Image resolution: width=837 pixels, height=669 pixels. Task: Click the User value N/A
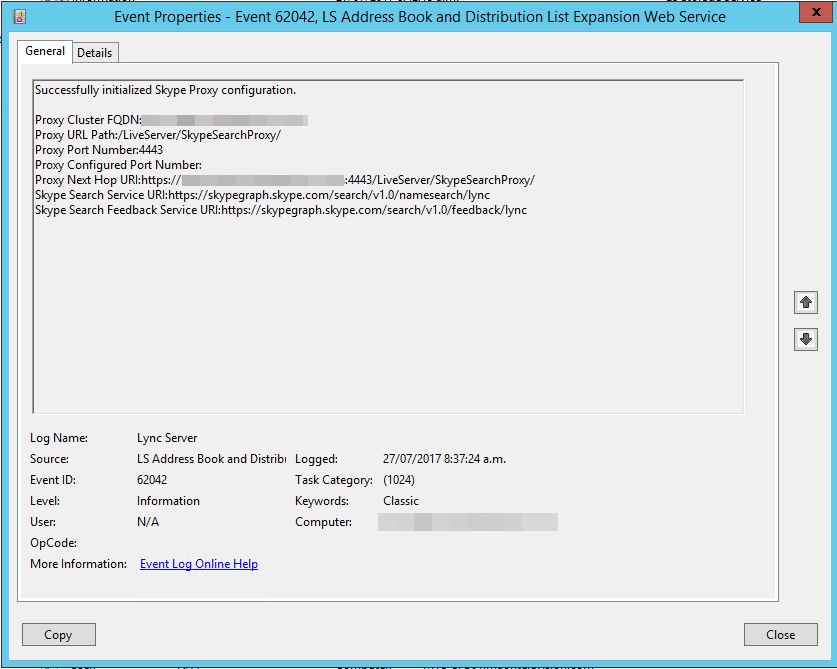coord(148,522)
